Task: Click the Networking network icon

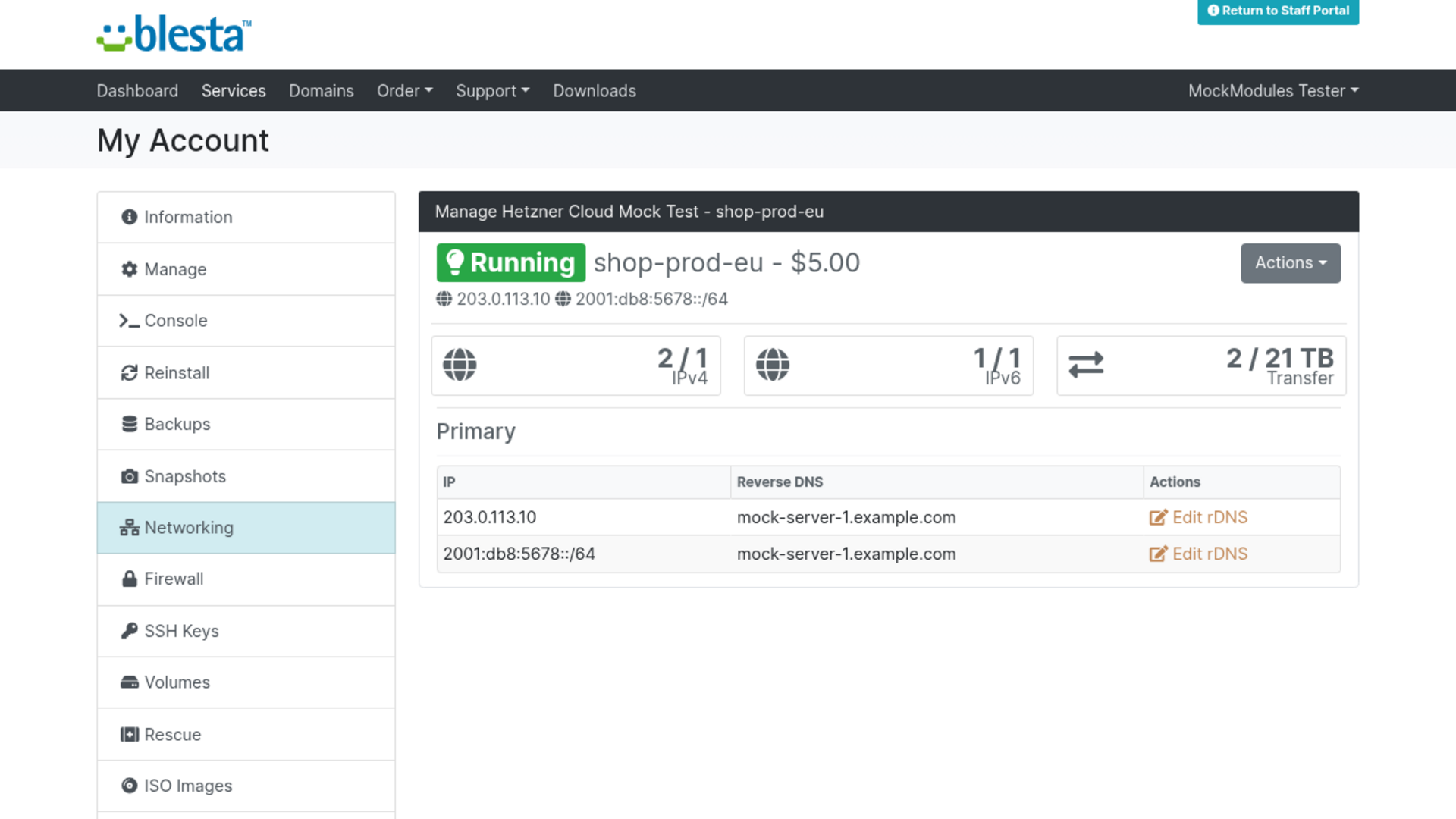Action: tap(130, 528)
